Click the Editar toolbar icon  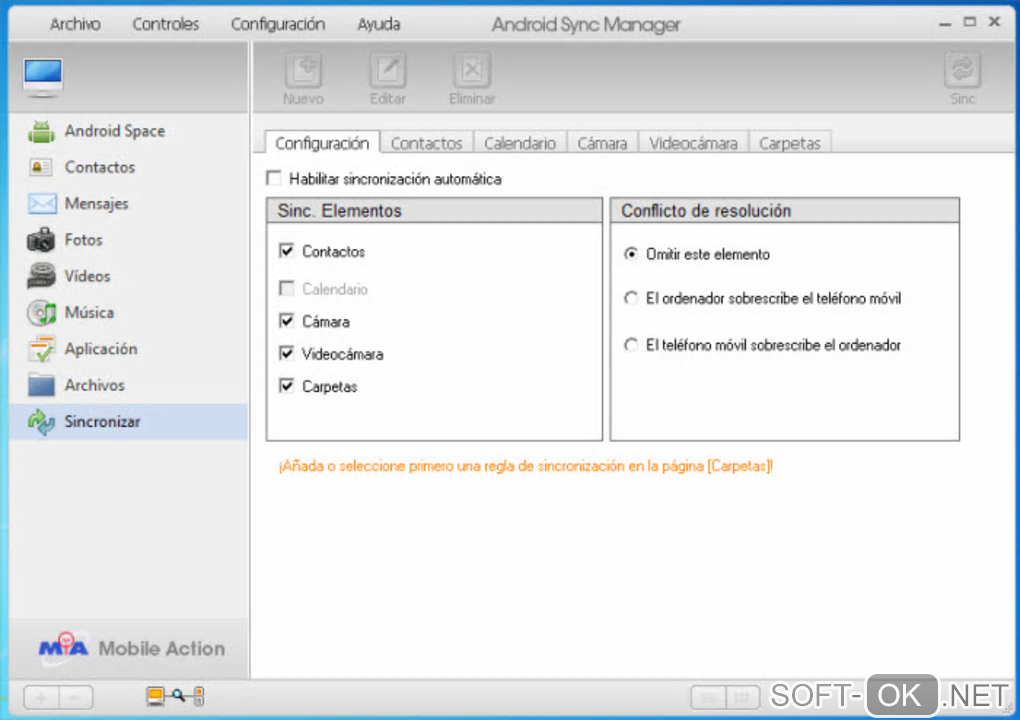[x=388, y=79]
